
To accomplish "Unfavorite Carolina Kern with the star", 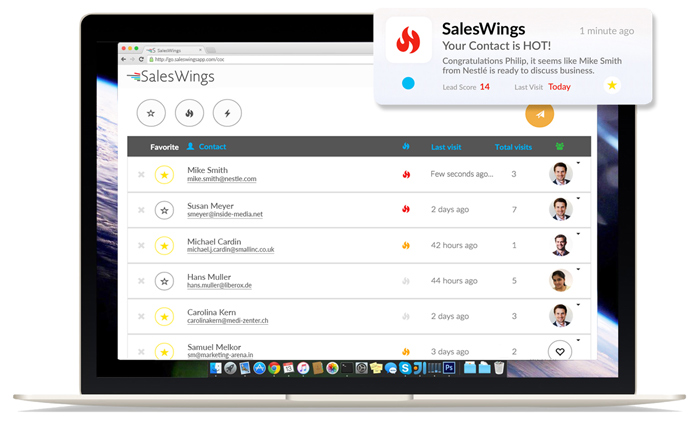I will [164, 316].
